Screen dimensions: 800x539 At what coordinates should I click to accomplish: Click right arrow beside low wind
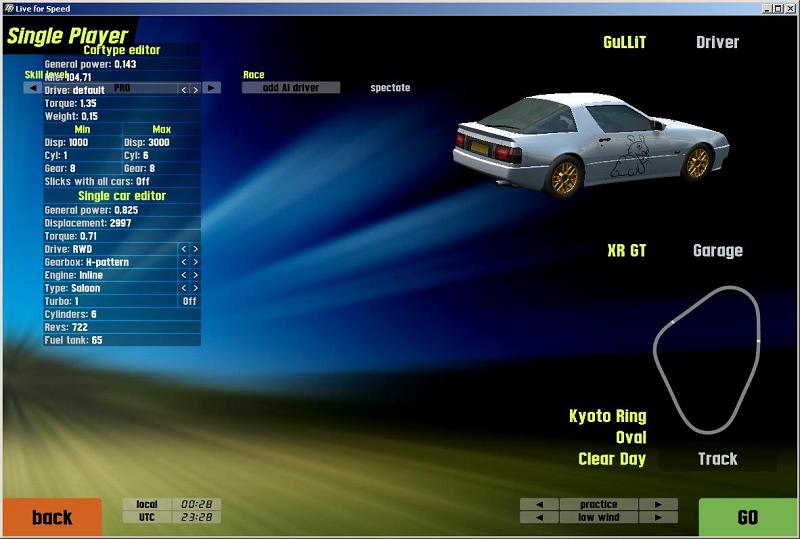coord(658,517)
